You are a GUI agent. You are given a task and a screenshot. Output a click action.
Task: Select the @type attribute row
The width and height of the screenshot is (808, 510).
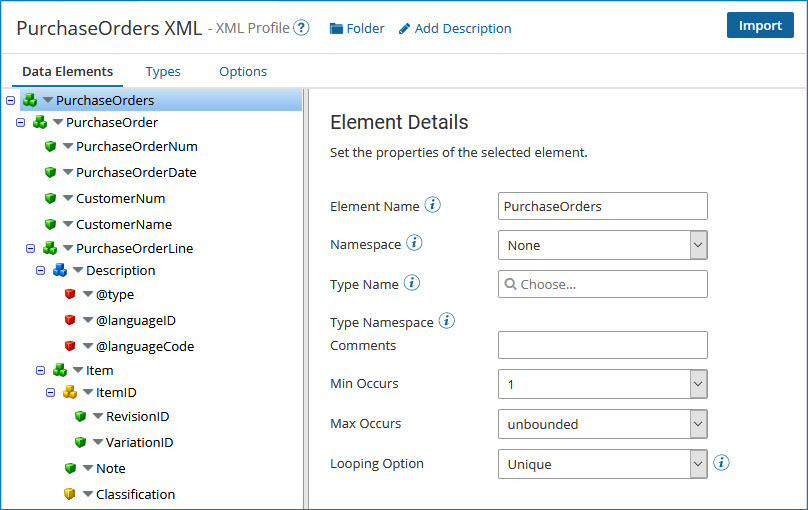115,294
